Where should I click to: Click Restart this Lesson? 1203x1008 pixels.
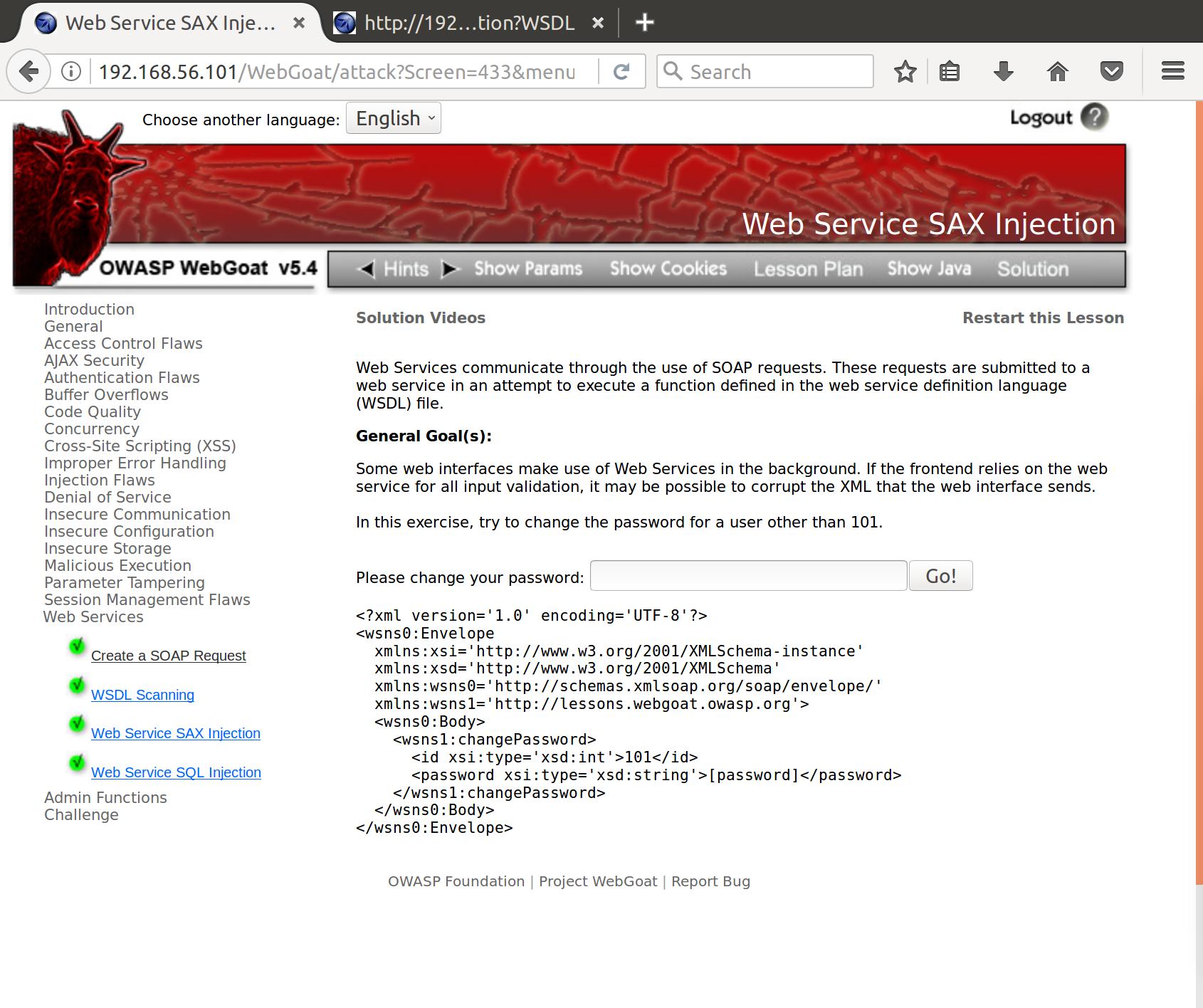coord(1044,318)
